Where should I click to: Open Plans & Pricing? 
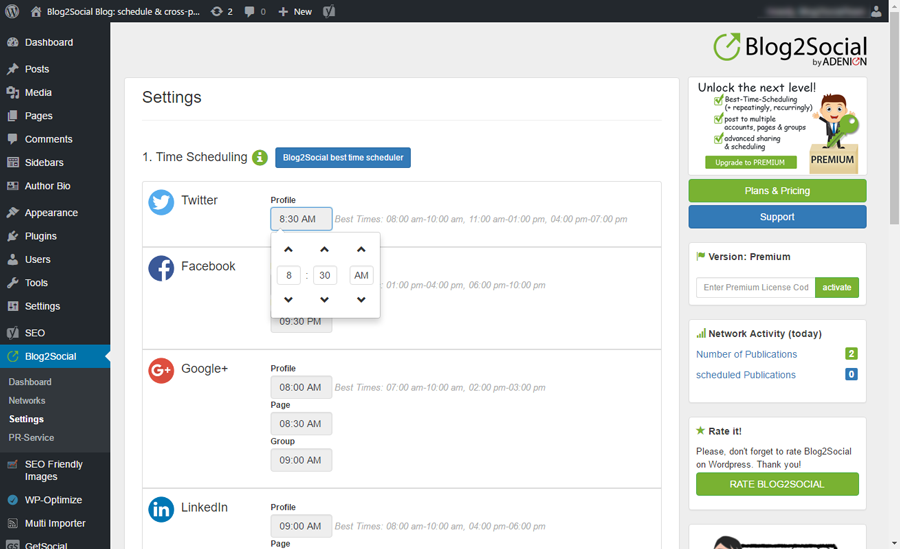[777, 191]
